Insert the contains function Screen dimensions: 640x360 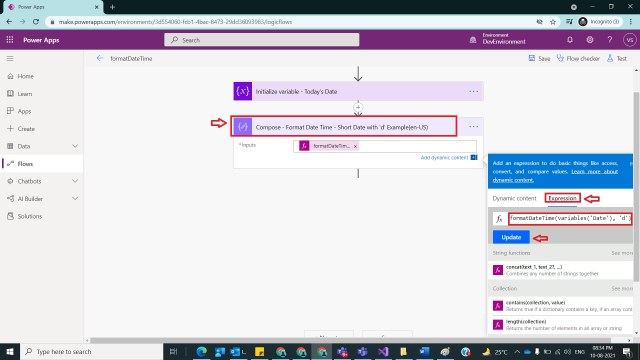[x=561, y=306]
